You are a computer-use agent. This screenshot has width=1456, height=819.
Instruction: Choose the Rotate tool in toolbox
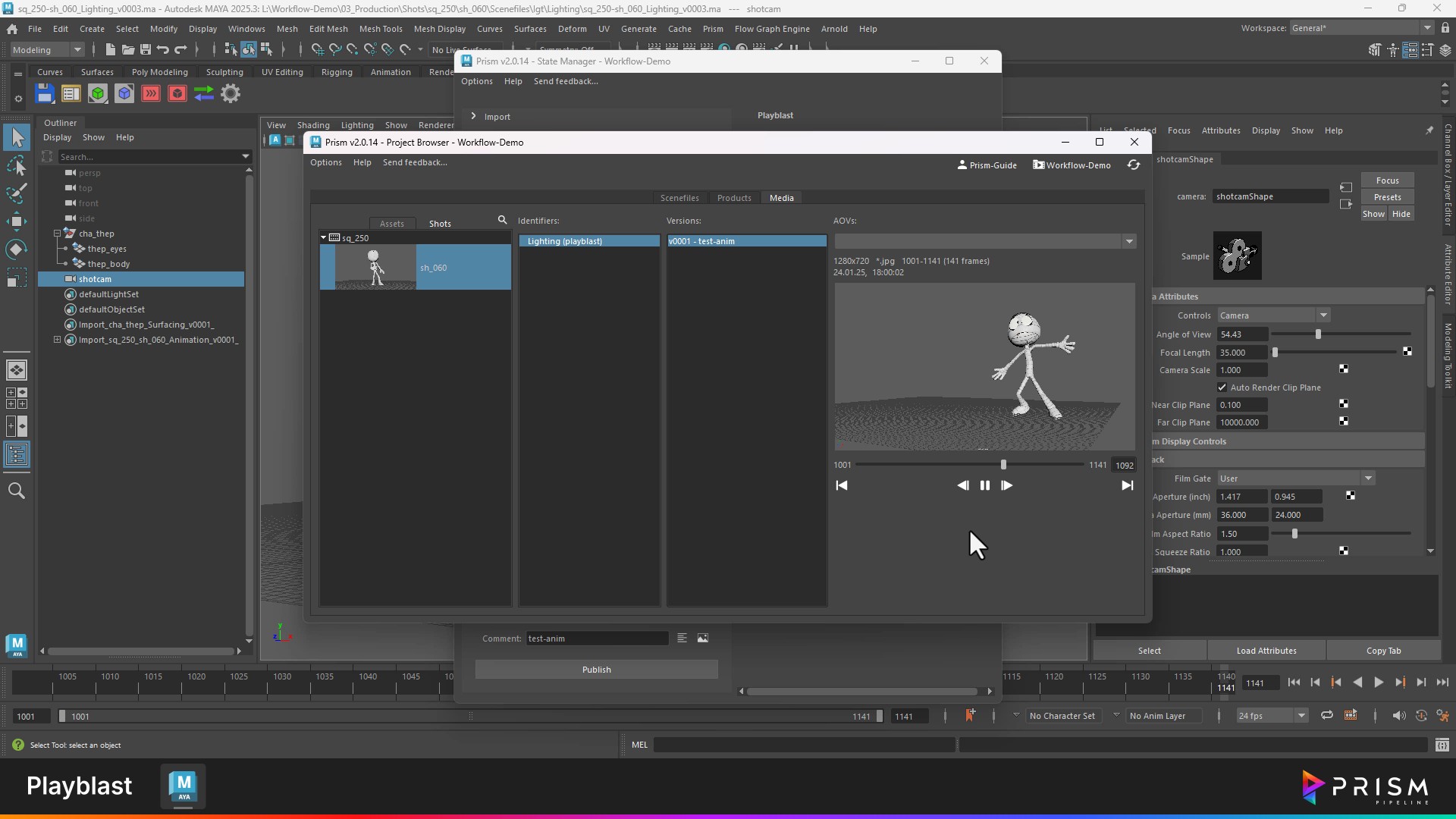point(17,249)
